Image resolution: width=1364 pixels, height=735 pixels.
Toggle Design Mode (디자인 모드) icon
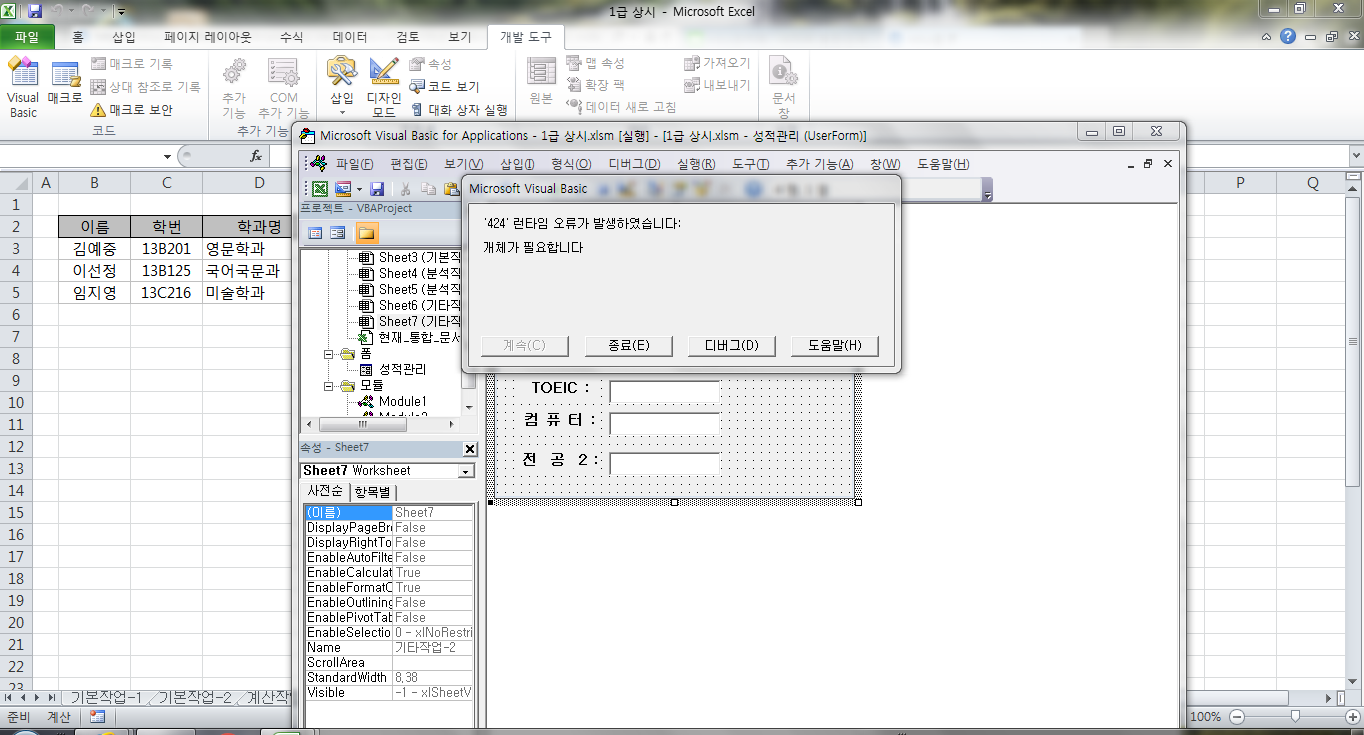[384, 86]
